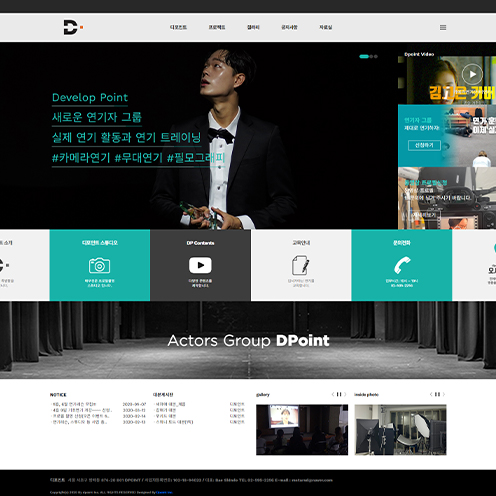Click the outlined button on teal banner

(424, 145)
